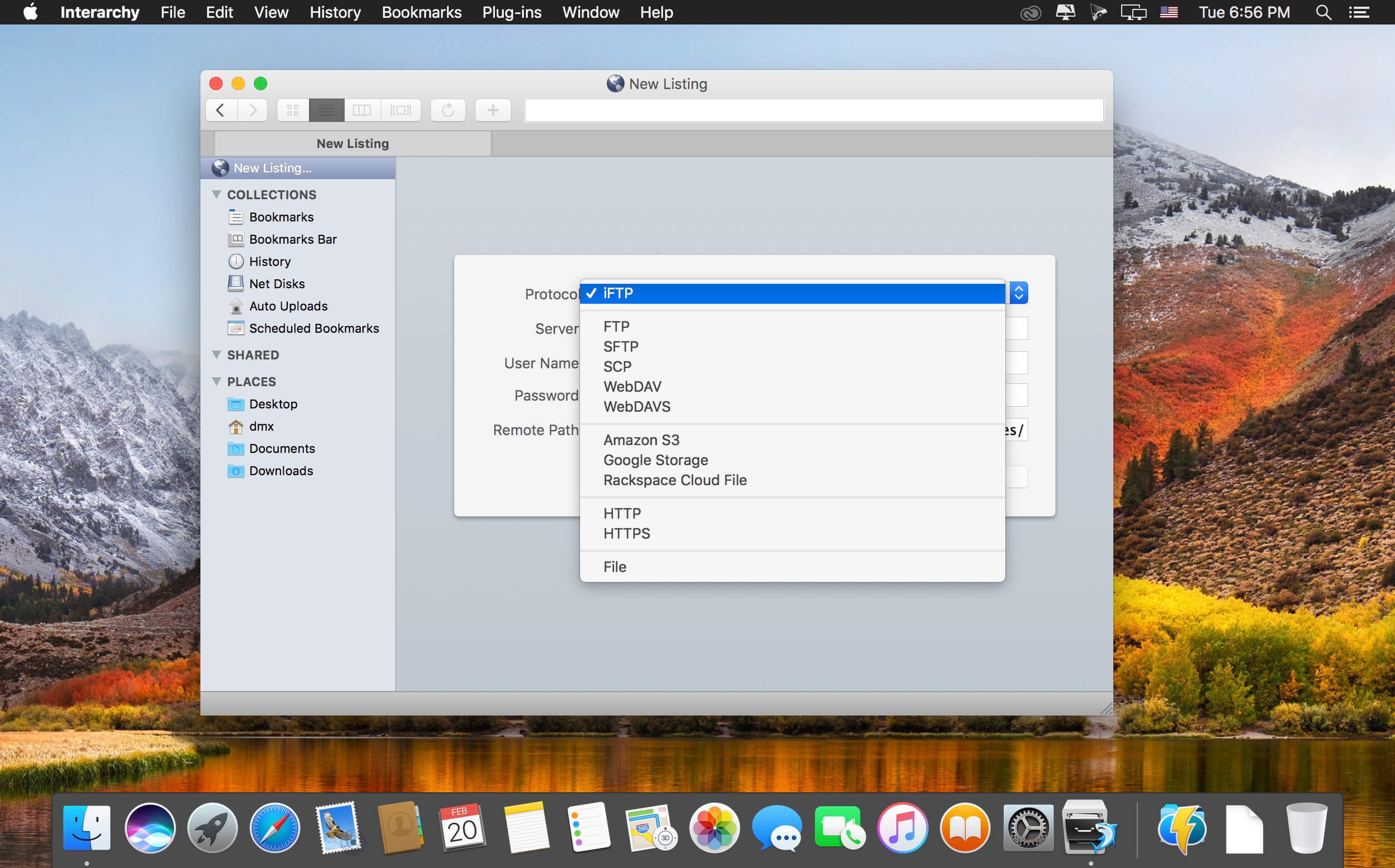
Task: Open System Preferences from the Dock
Action: 1028,828
